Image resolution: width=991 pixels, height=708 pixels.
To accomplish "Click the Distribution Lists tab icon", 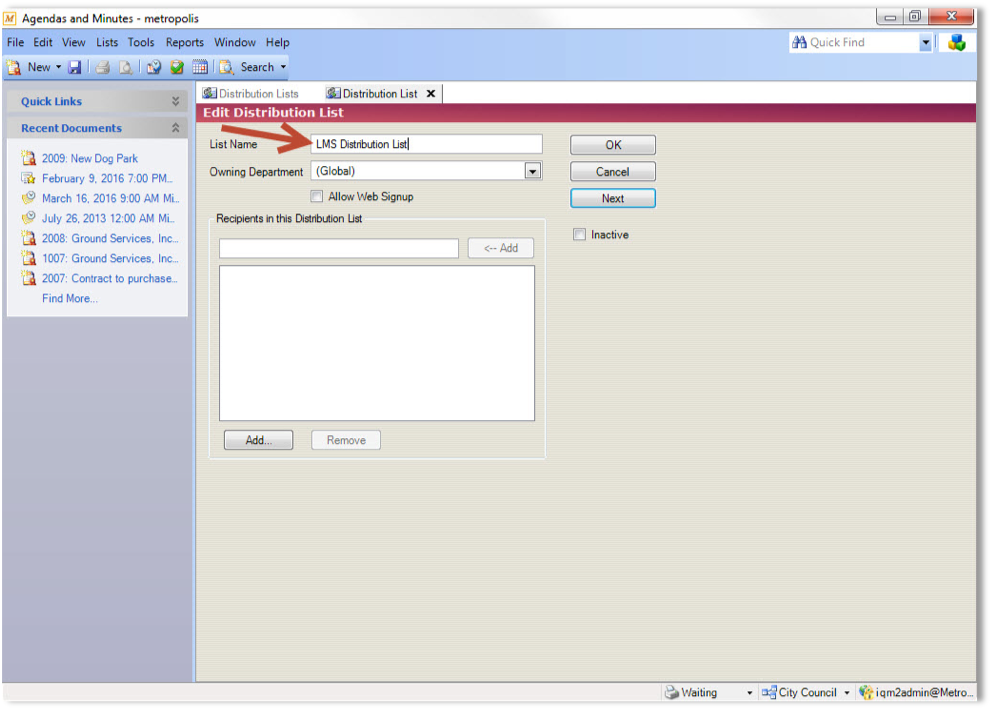I will (209, 94).
